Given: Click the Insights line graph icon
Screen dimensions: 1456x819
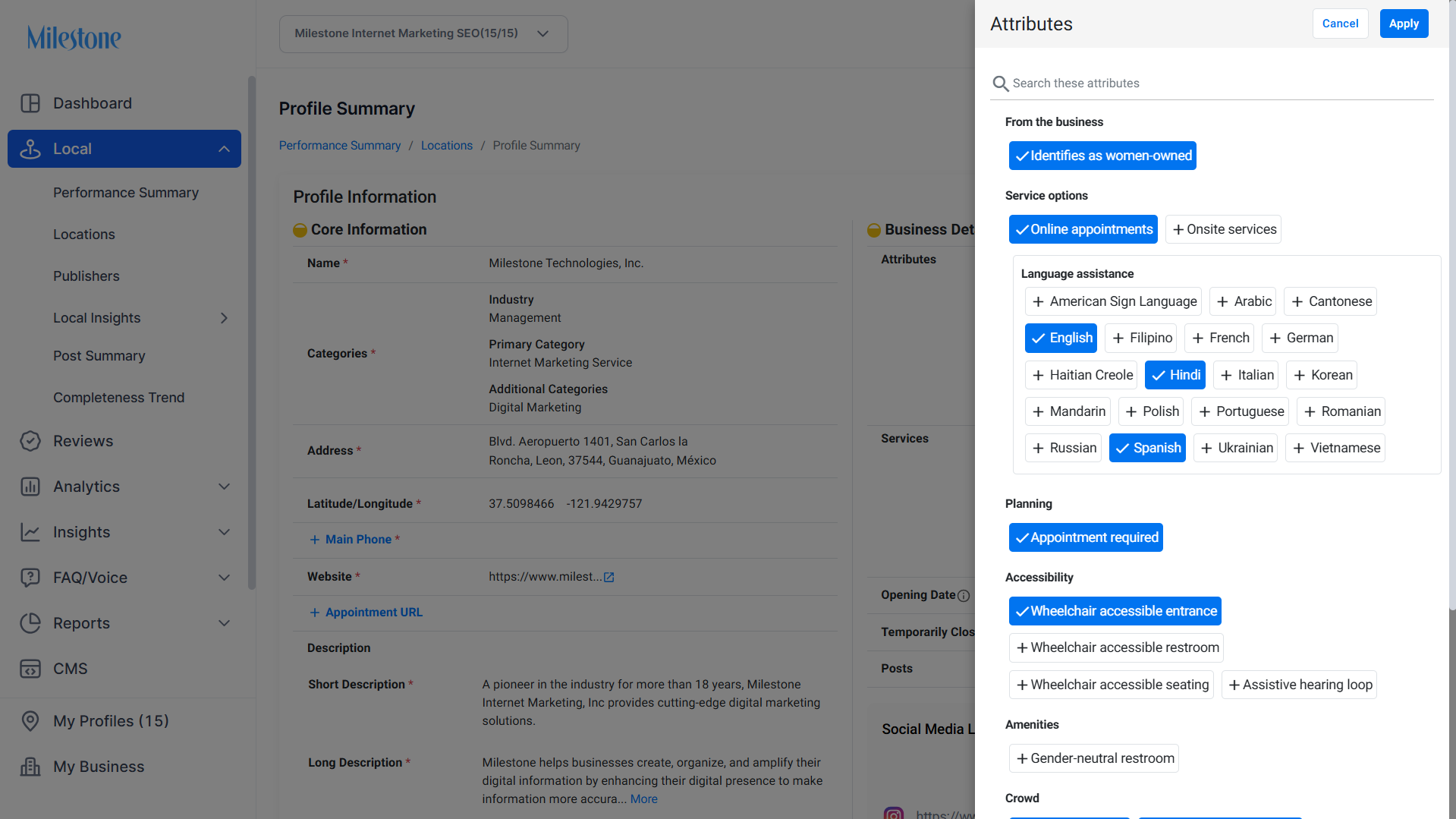Looking at the screenshot, I should 30,532.
